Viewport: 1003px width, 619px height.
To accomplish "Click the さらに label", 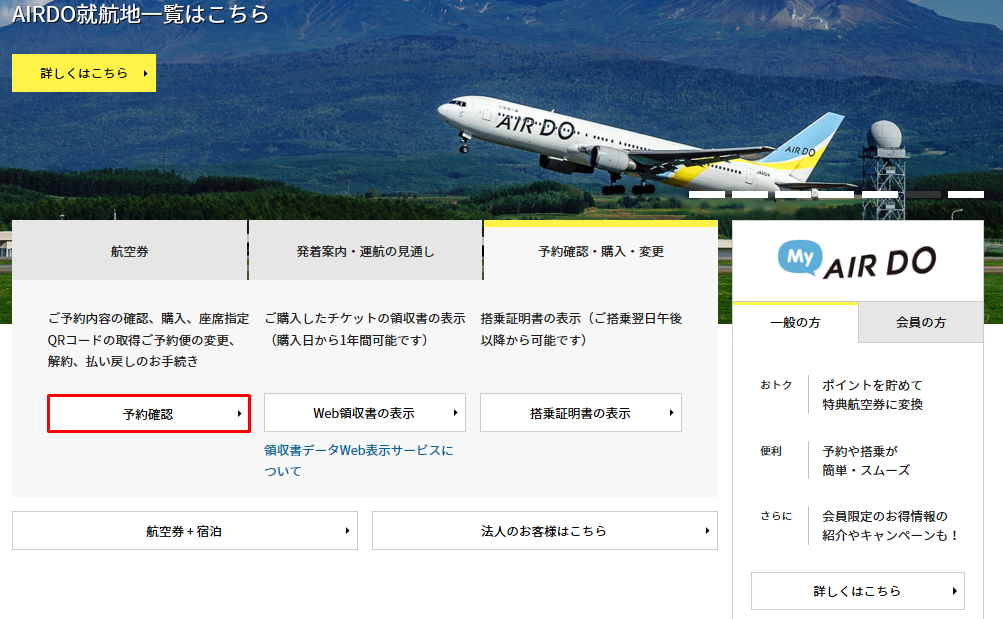I will pyautogui.click(x=776, y=516).
